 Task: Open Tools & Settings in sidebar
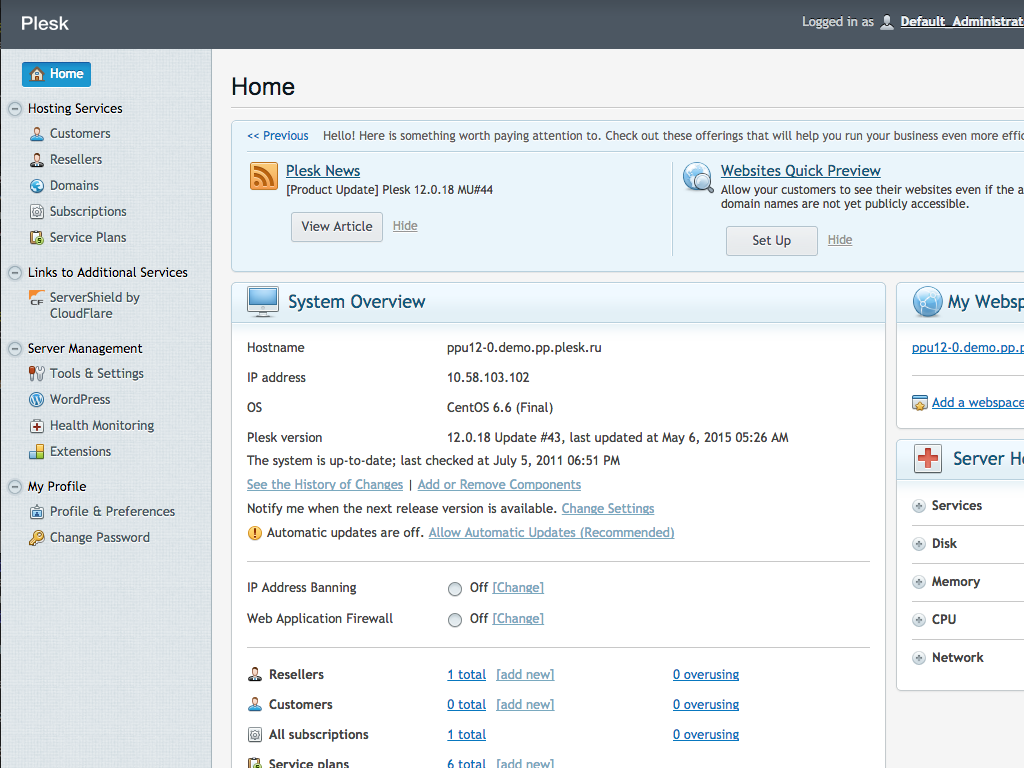pos(96,374)
